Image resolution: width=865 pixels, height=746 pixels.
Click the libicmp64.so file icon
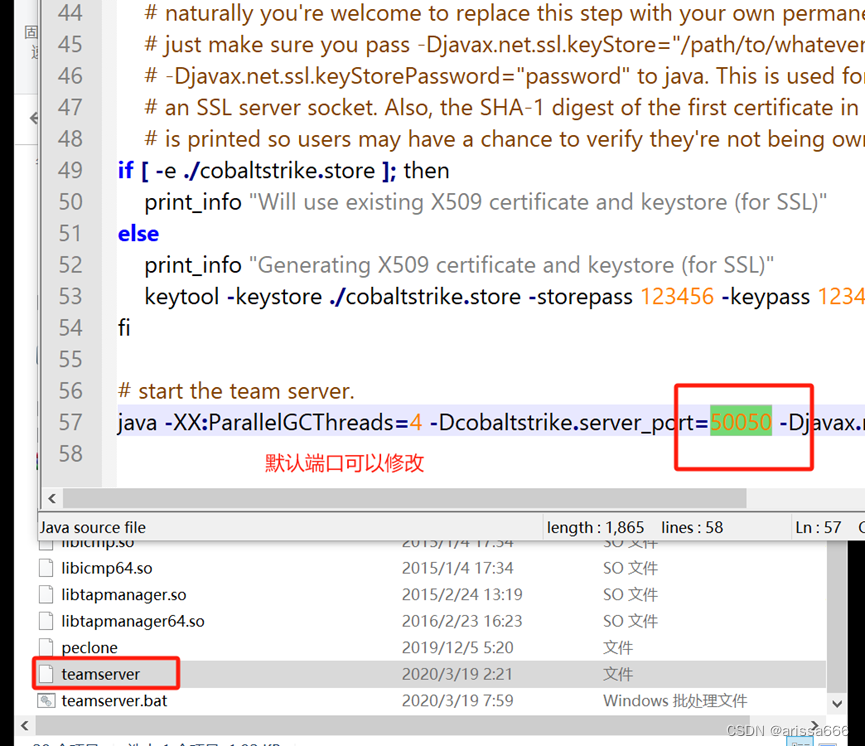click(x=45, y=568)
